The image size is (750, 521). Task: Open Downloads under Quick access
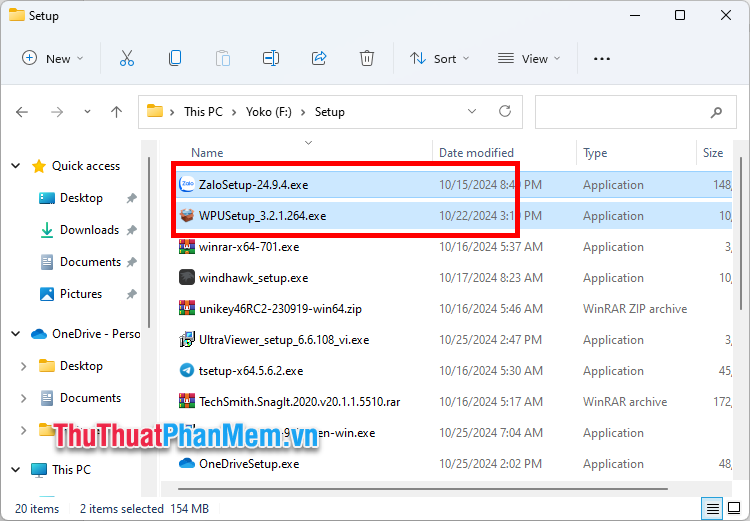click(x=89, y=230)
